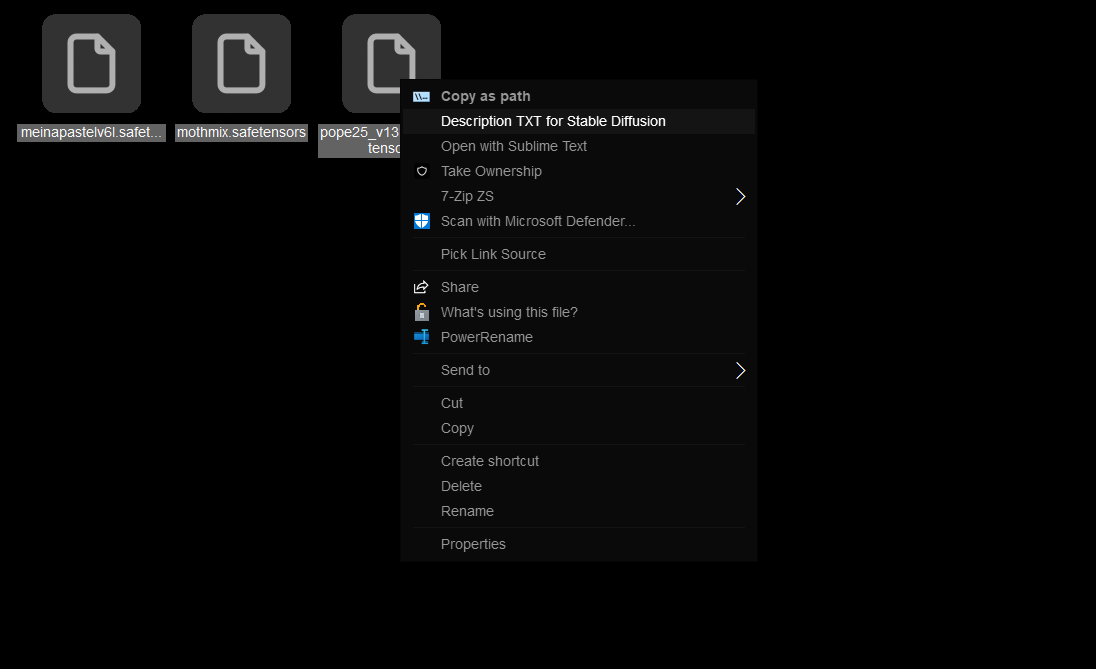Screen dimensions: 1096x669
Task: Choose Open with Sublime Text
Action: (579, 146)
